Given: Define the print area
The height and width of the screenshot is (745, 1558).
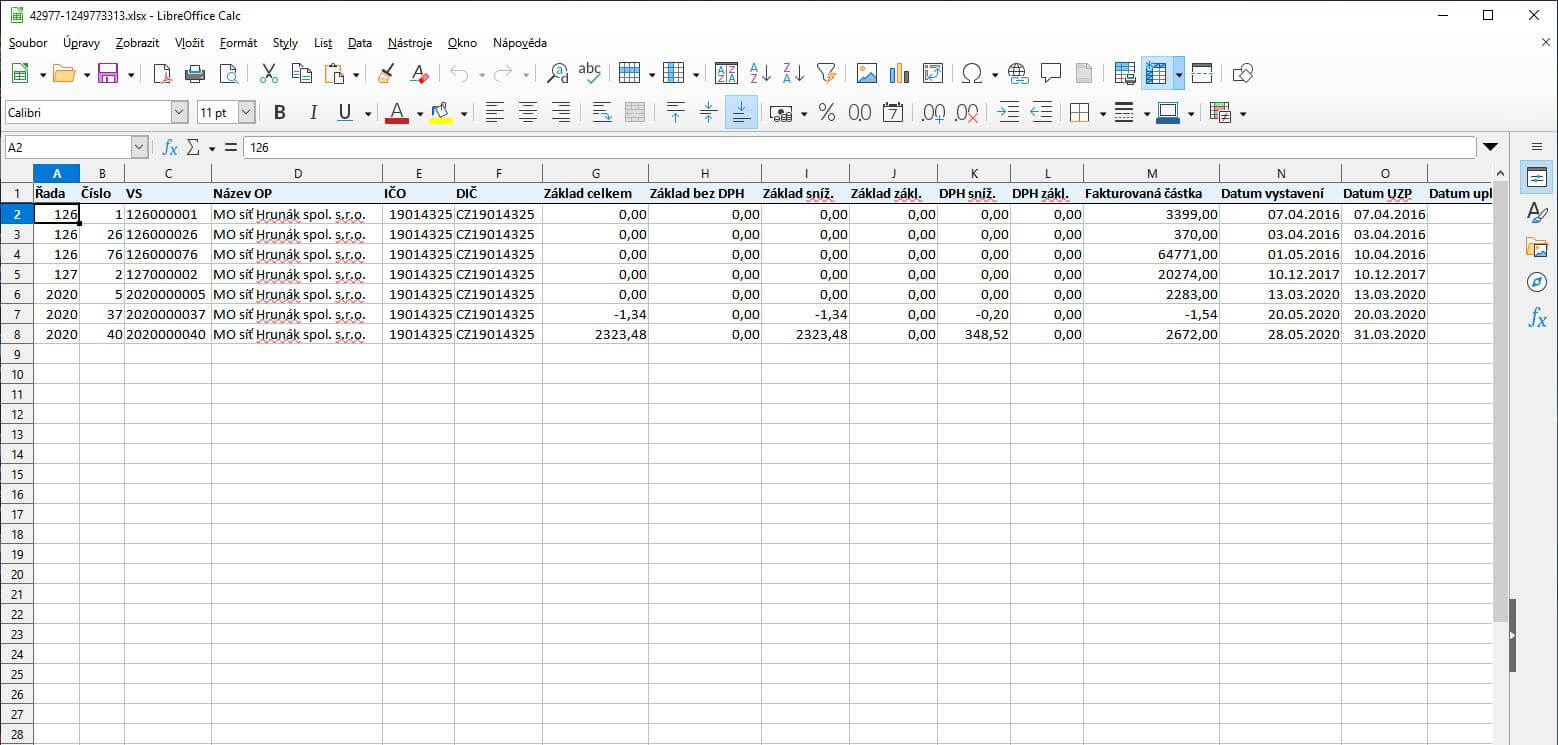Looking at the screenshot, I should pyautogui.click(x=1124, y=73).
